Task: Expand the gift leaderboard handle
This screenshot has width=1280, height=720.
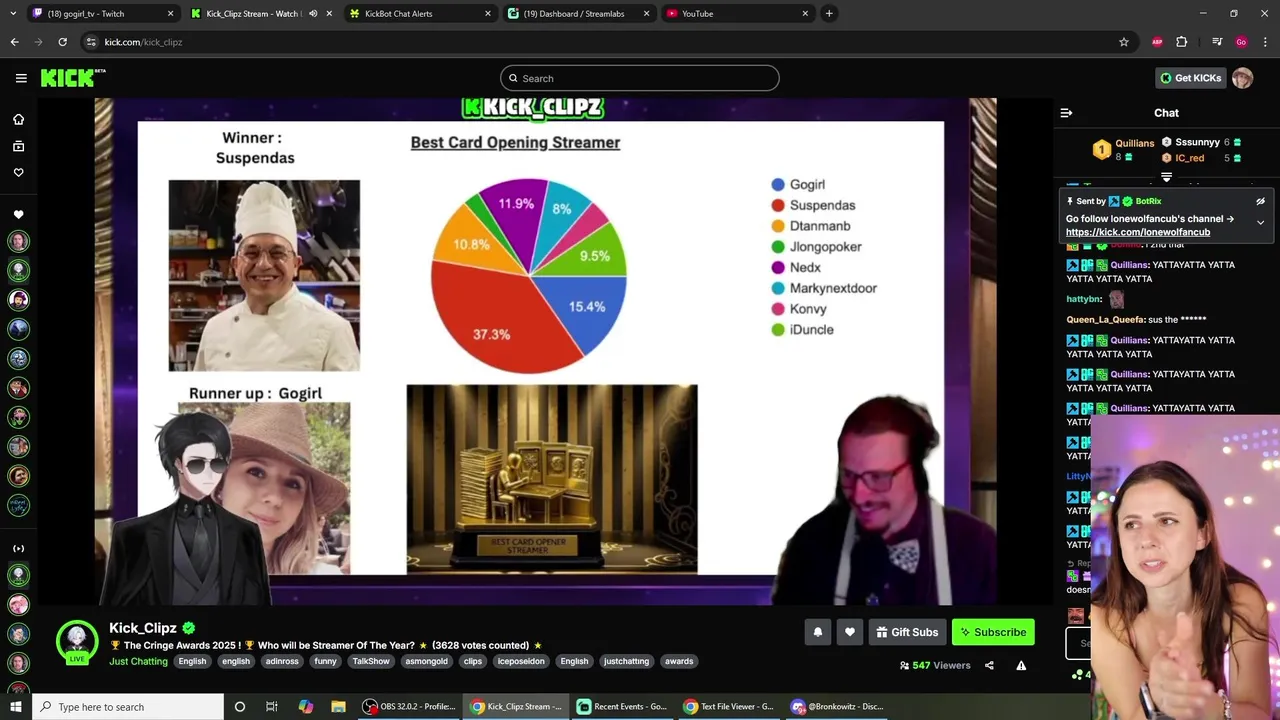Action: (1166, 177)
